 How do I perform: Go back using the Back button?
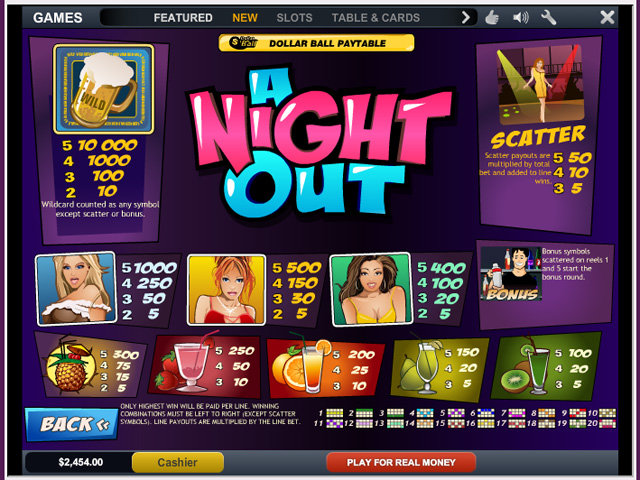tap(71, 424)
